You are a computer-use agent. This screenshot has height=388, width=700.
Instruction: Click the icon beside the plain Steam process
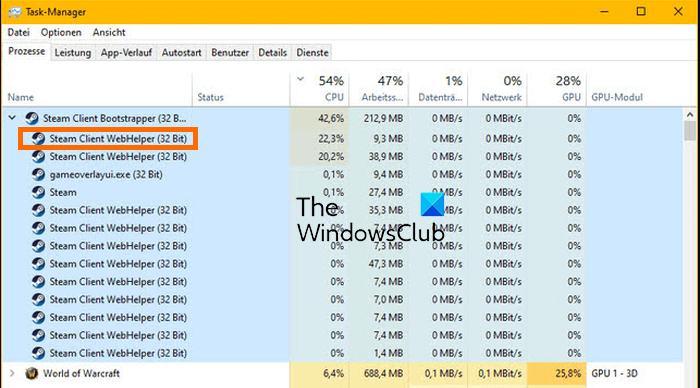point(38,192)
